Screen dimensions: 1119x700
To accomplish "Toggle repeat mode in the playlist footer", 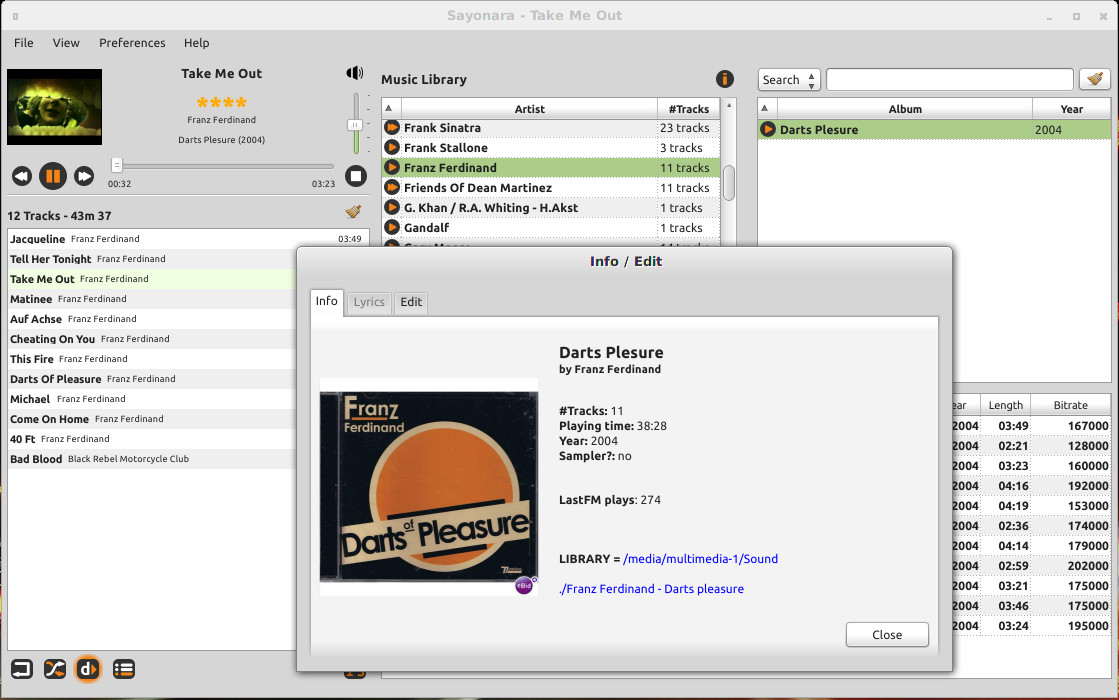I will tap(21, 669).
